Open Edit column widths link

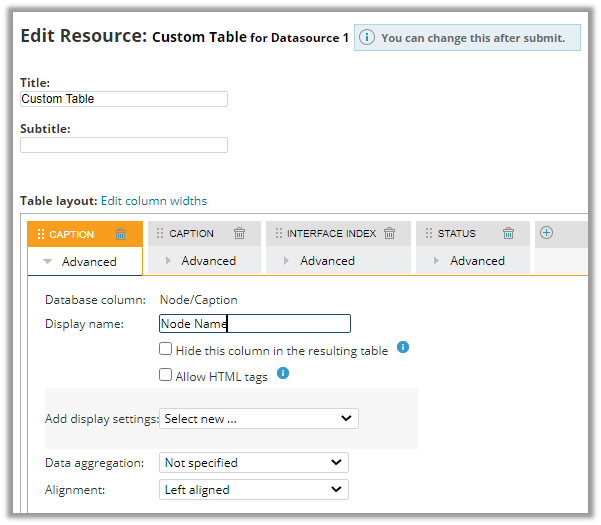(154, 200)
